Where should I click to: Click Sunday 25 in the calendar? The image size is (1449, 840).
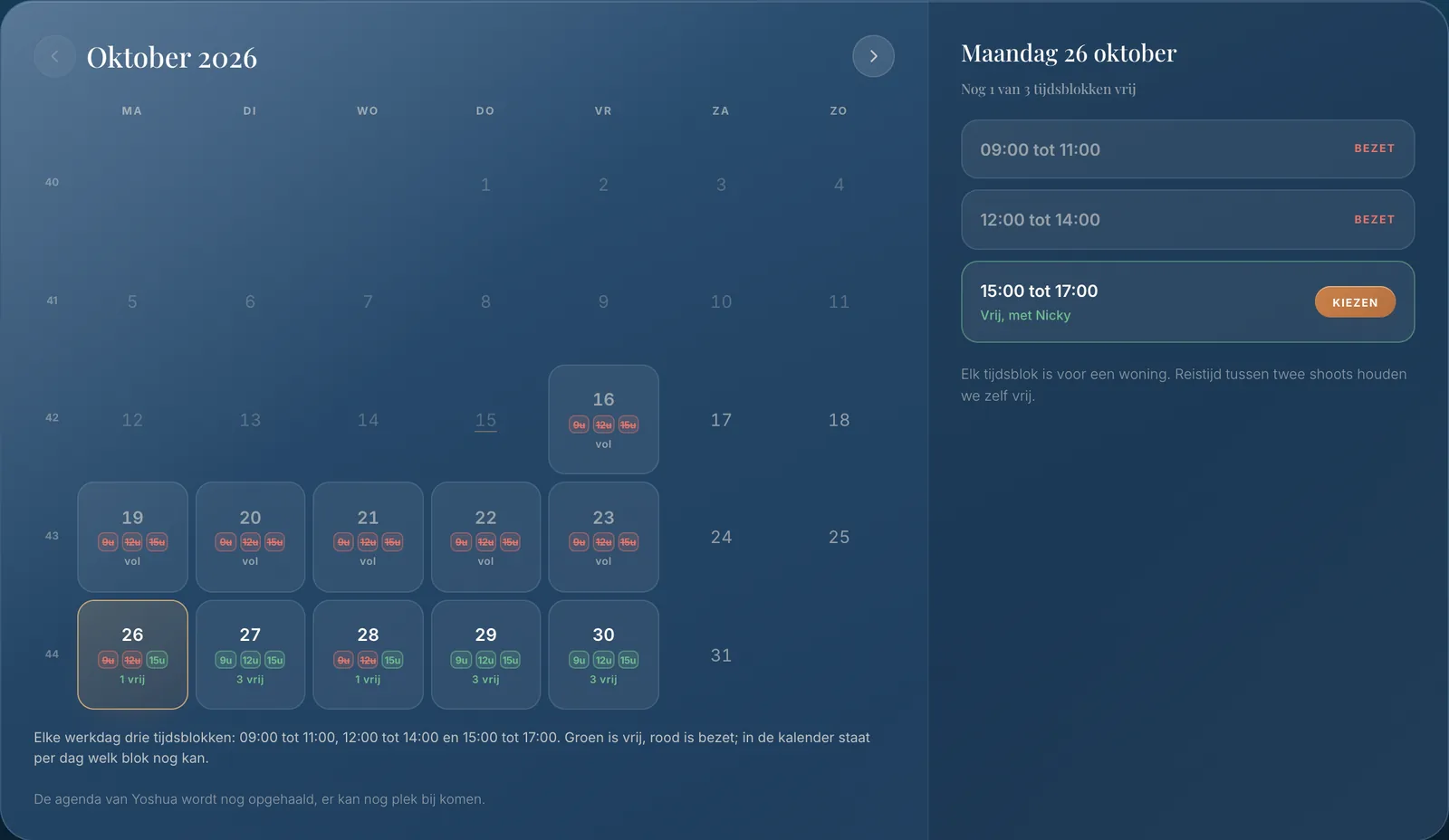coord(839,537)
